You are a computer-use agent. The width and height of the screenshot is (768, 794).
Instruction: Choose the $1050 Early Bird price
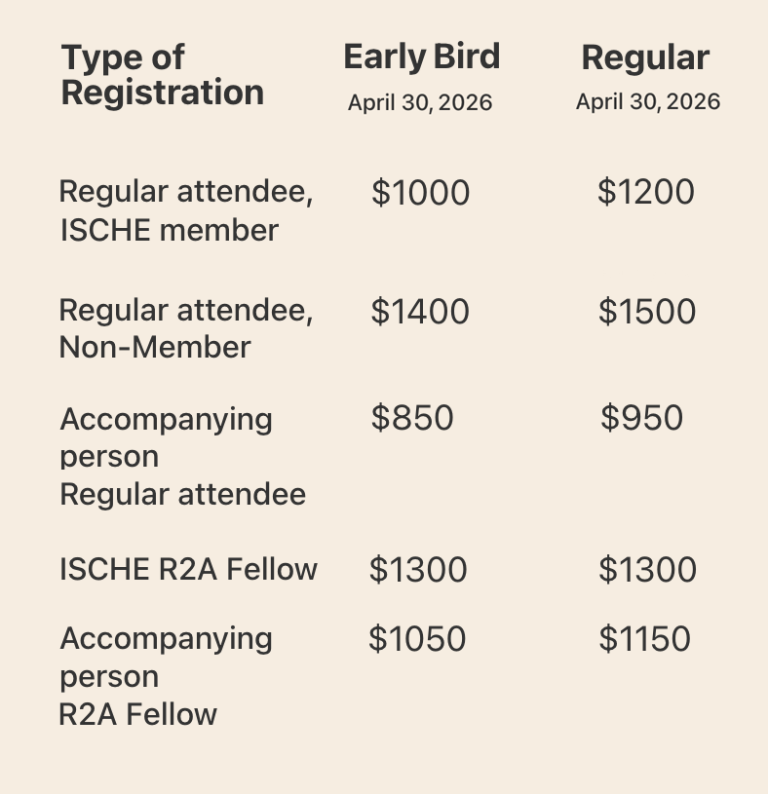click(417, 639)
